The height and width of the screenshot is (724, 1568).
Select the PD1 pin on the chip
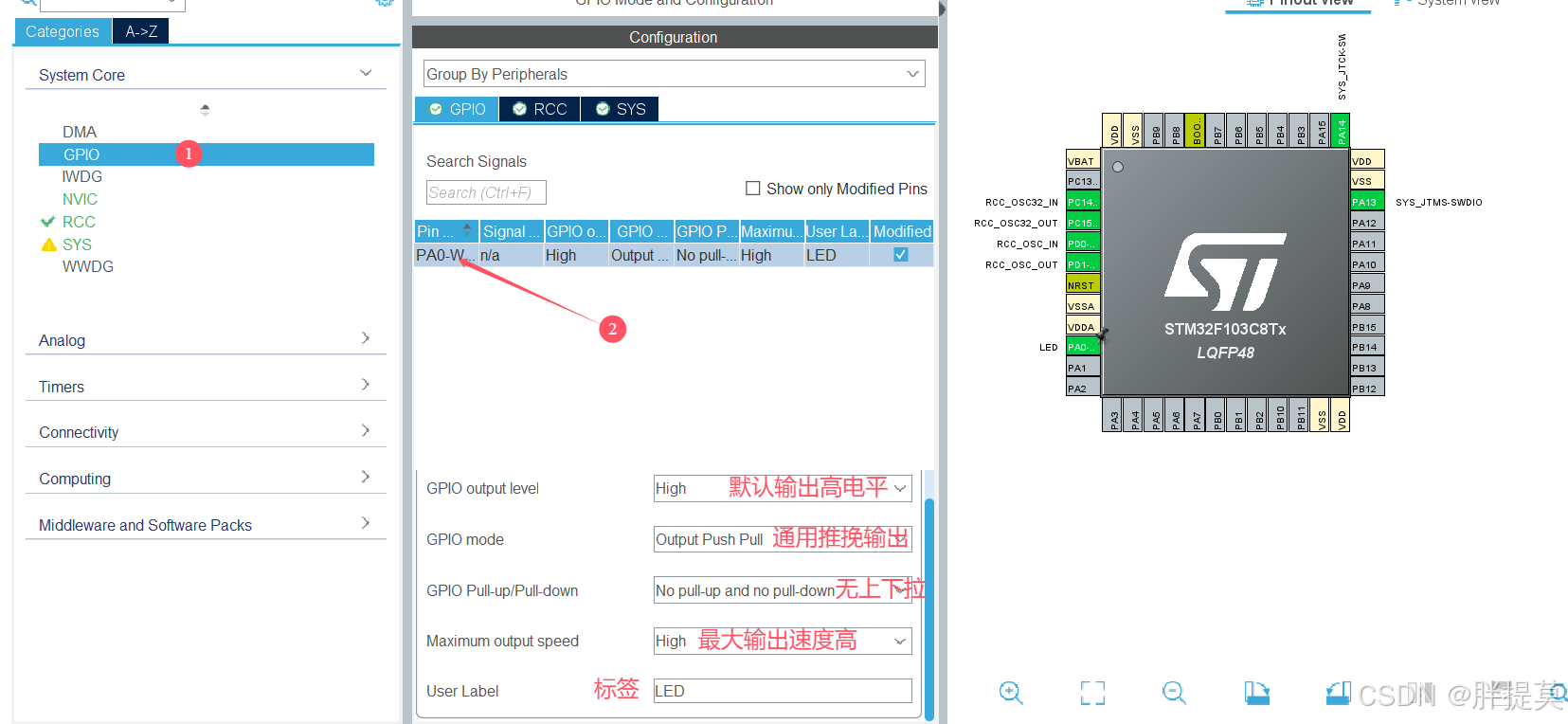(1083, 264)
